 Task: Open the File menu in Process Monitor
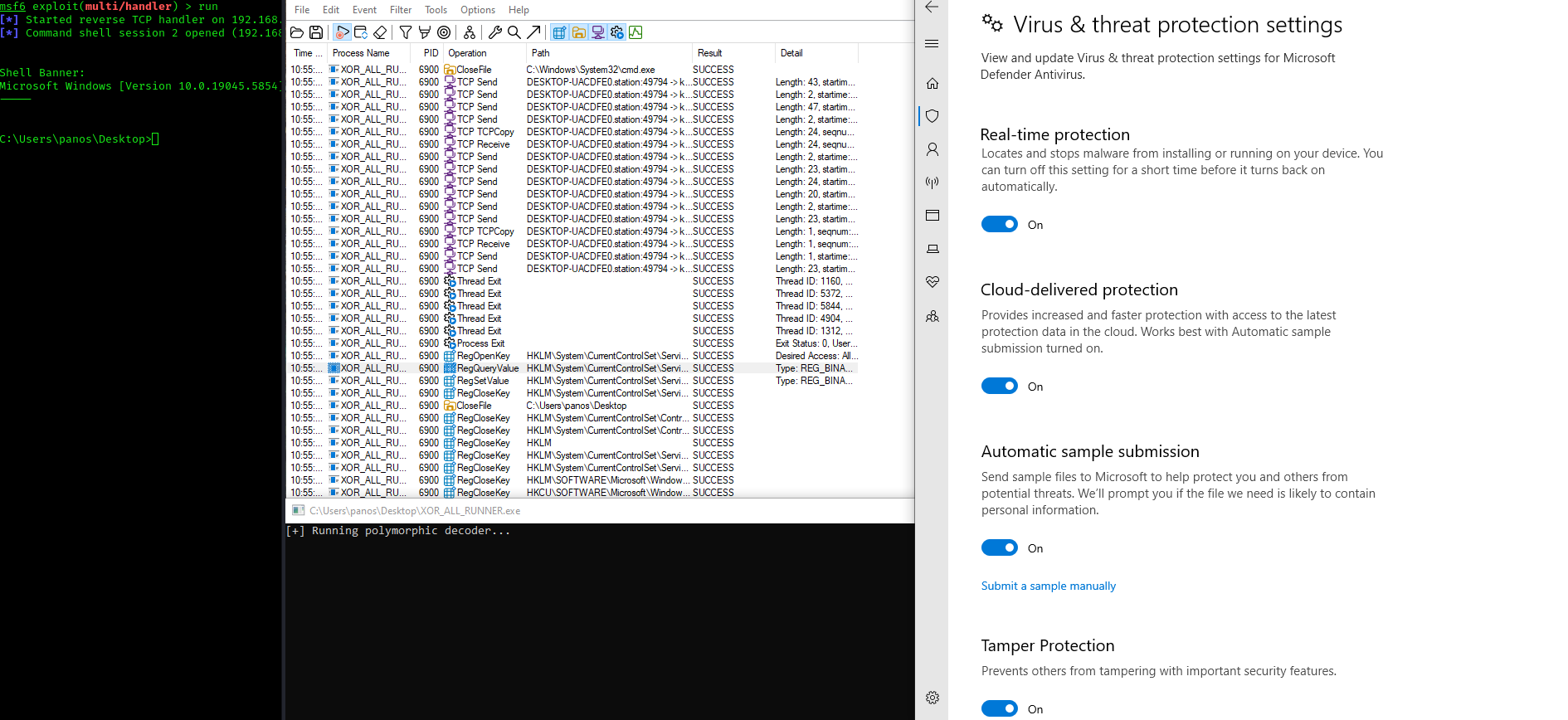click(302, 10)
